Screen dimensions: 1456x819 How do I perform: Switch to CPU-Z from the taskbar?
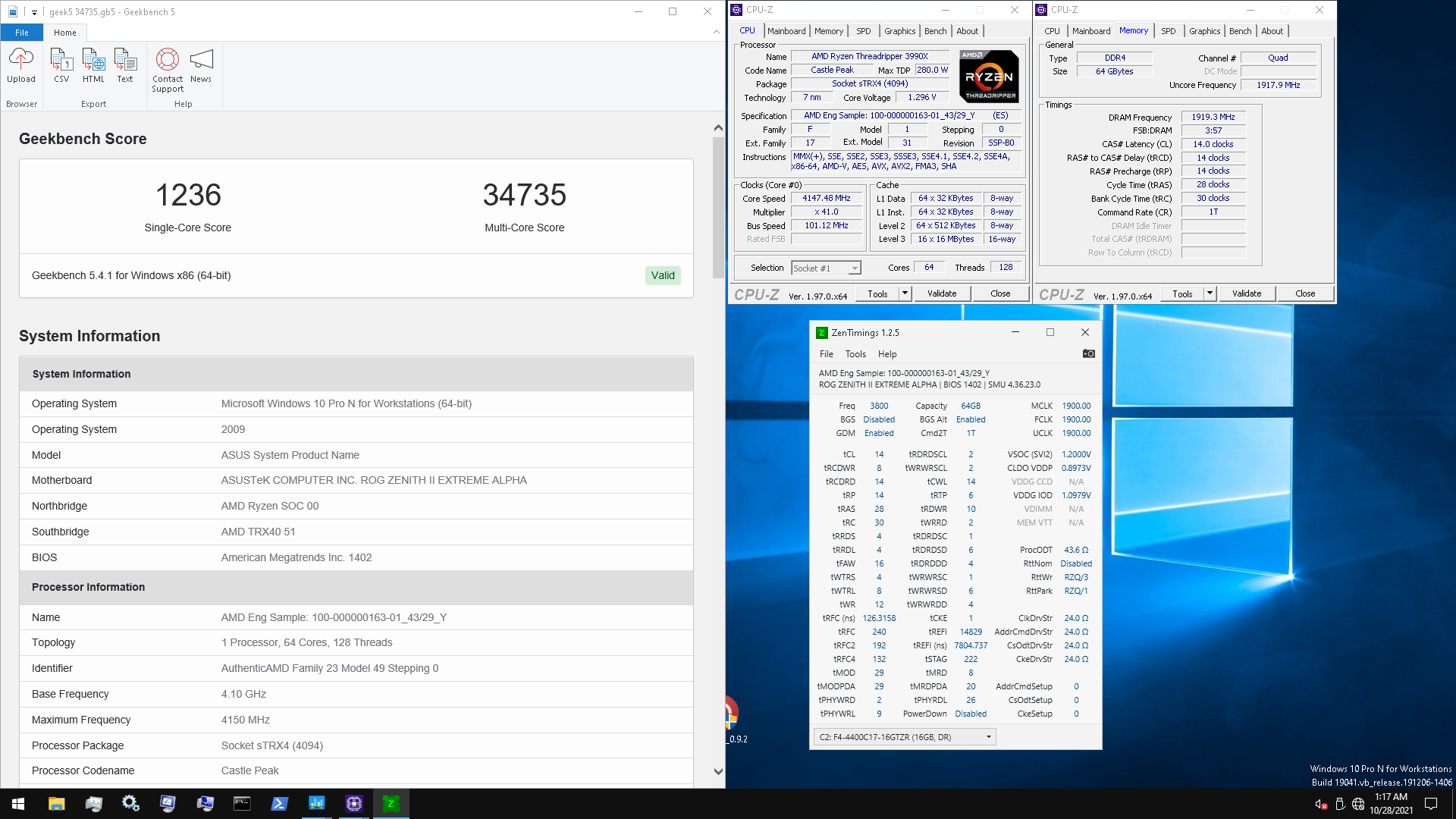353,804
